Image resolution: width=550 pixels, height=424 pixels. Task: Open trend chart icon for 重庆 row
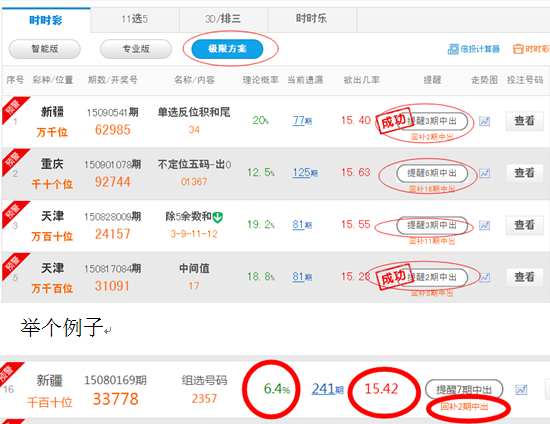484,173
